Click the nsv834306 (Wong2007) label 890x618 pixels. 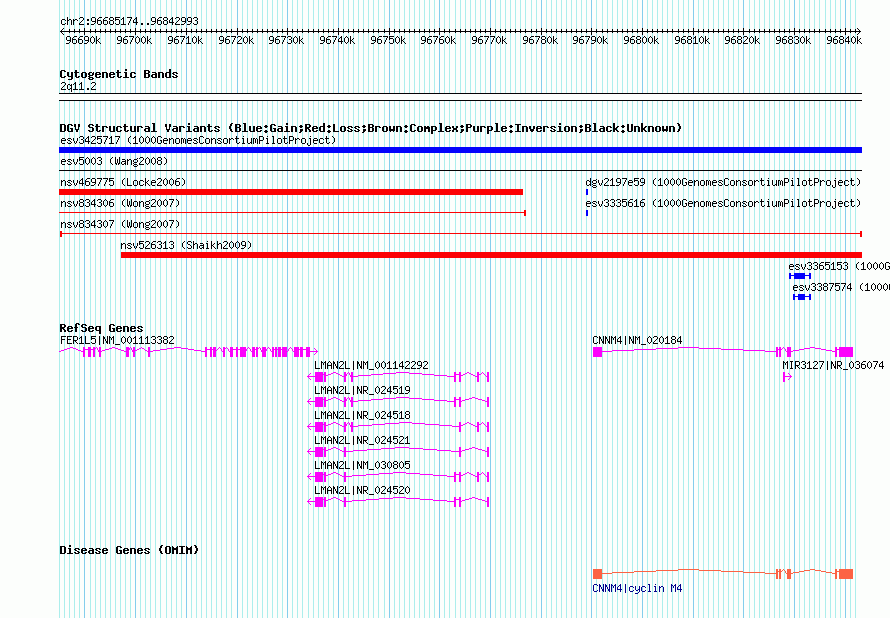[120, 203]
